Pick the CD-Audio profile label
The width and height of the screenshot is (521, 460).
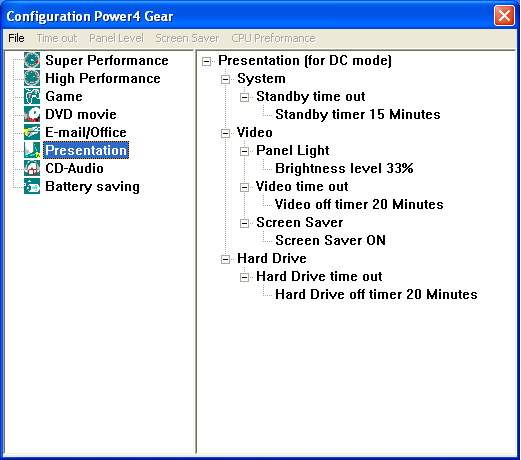(74, 168)
